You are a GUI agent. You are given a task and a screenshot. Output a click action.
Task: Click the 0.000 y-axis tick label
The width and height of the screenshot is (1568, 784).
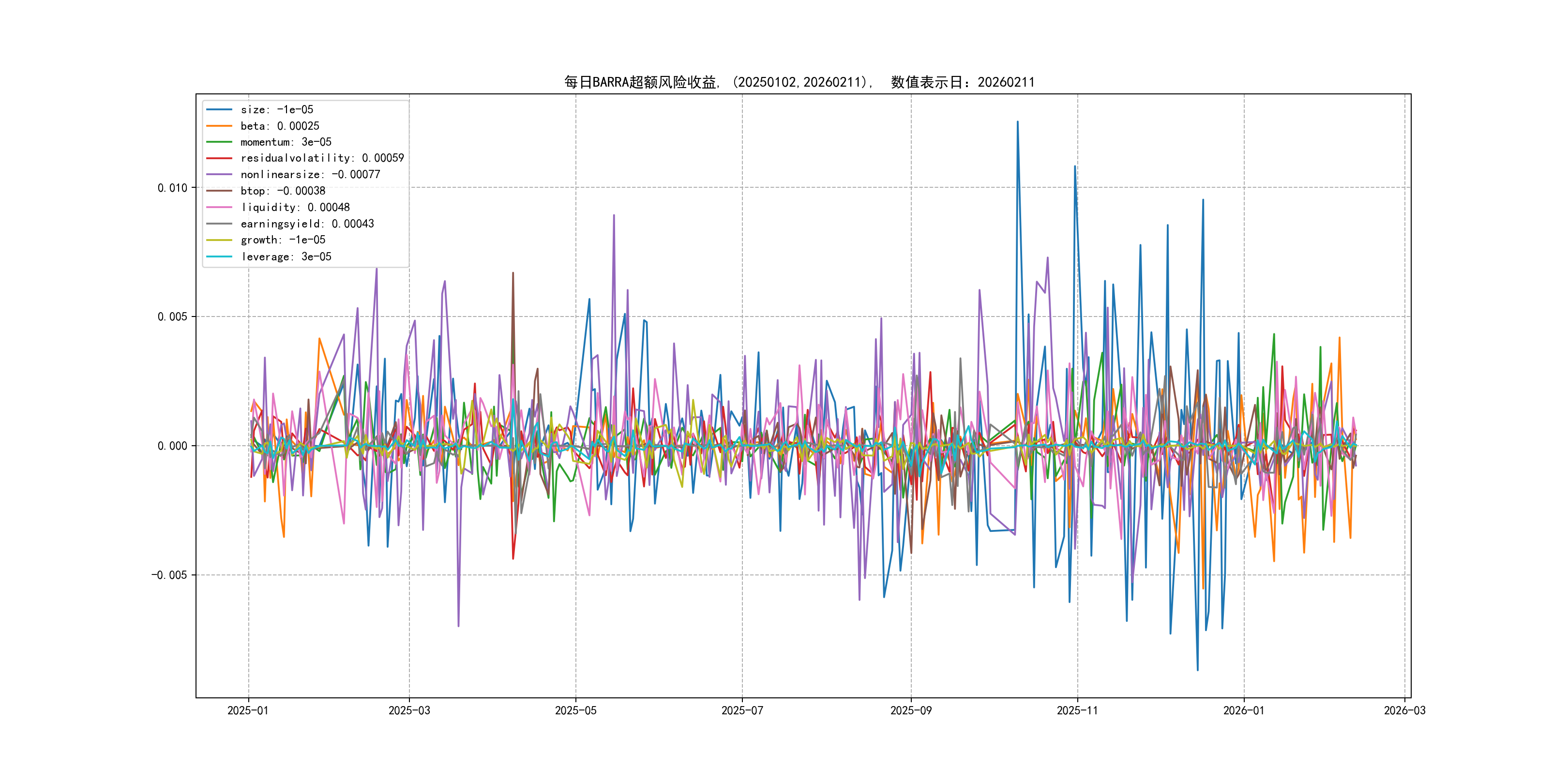tap(172, 446)
